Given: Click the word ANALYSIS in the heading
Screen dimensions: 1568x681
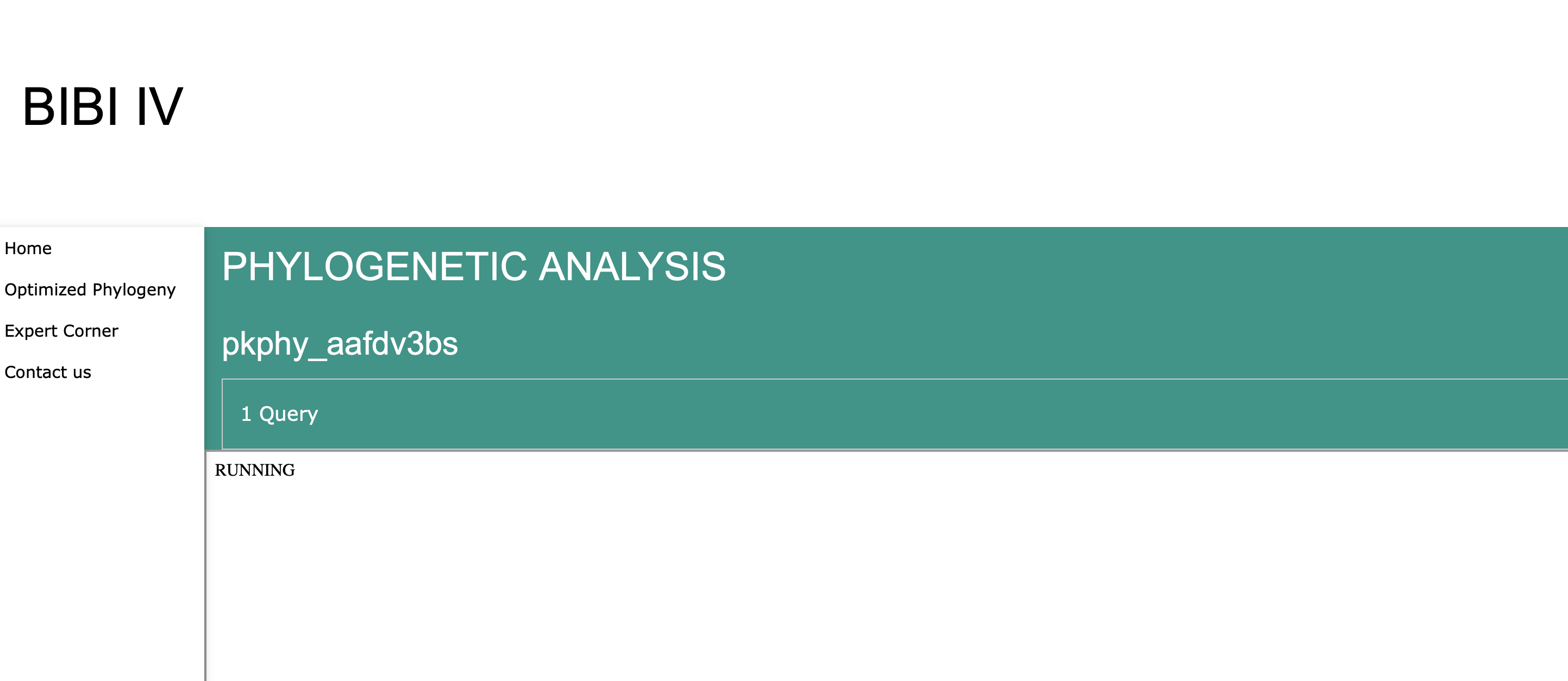Looking at the screenshot, I should point(632,267).
